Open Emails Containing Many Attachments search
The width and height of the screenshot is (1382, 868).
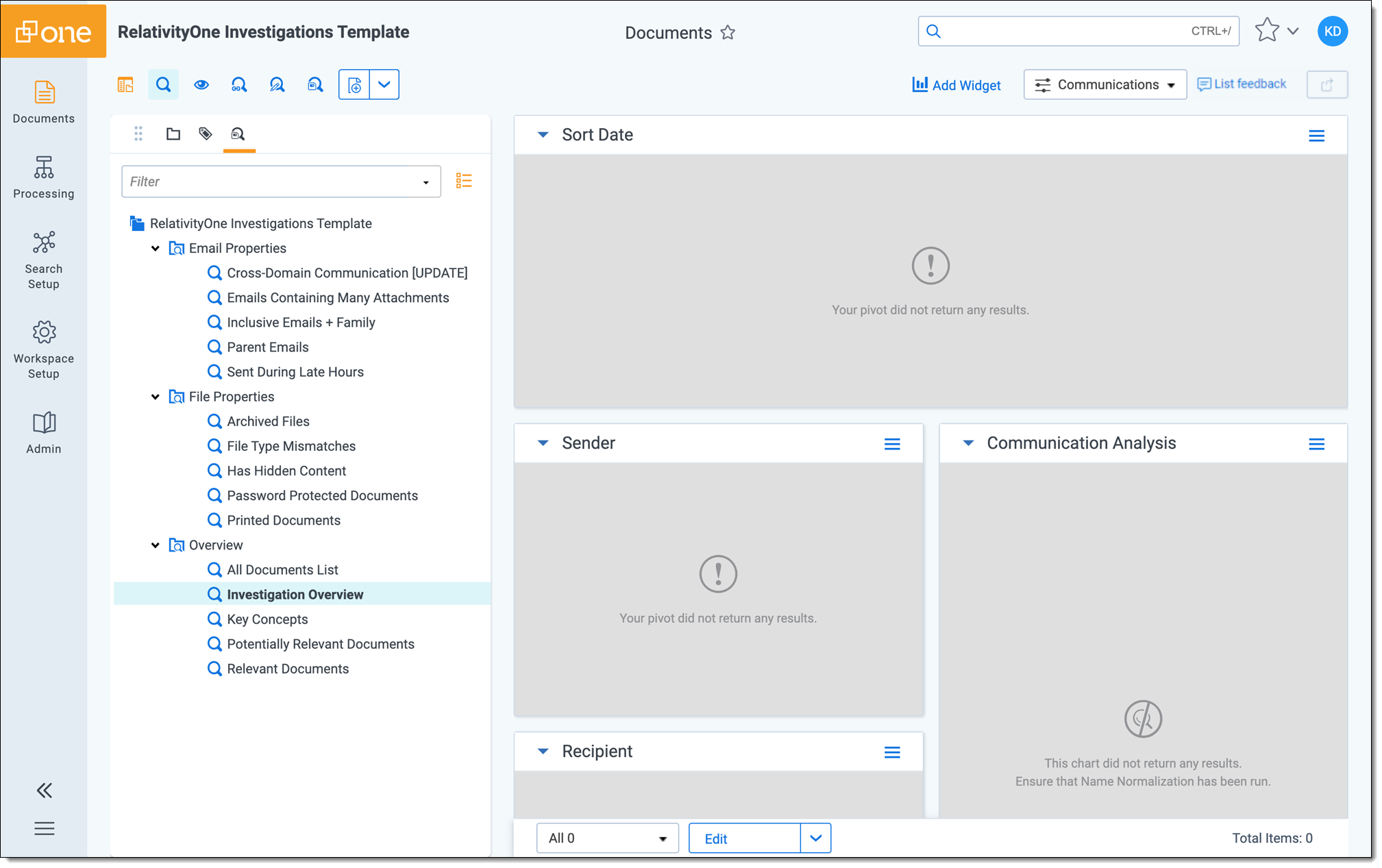tap(338, 298)
